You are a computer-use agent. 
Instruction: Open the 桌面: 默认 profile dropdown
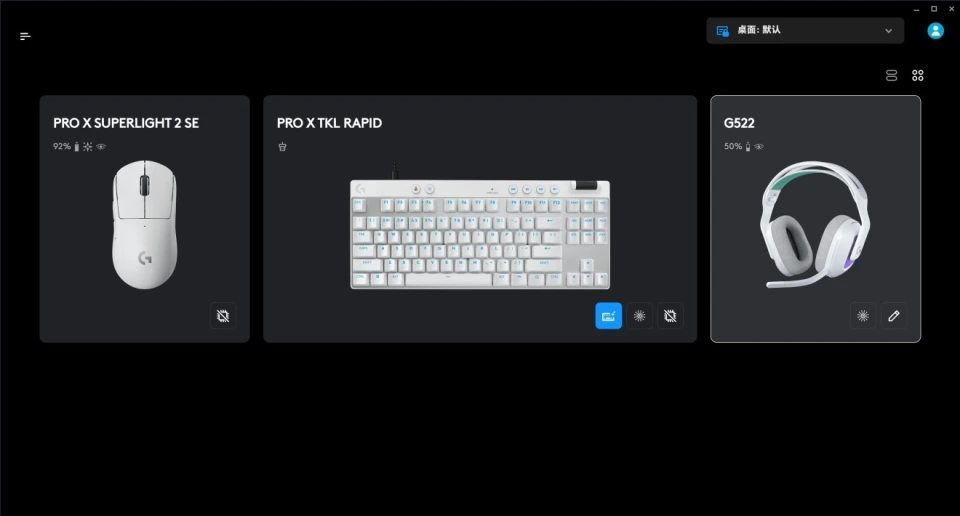[805, 31]
